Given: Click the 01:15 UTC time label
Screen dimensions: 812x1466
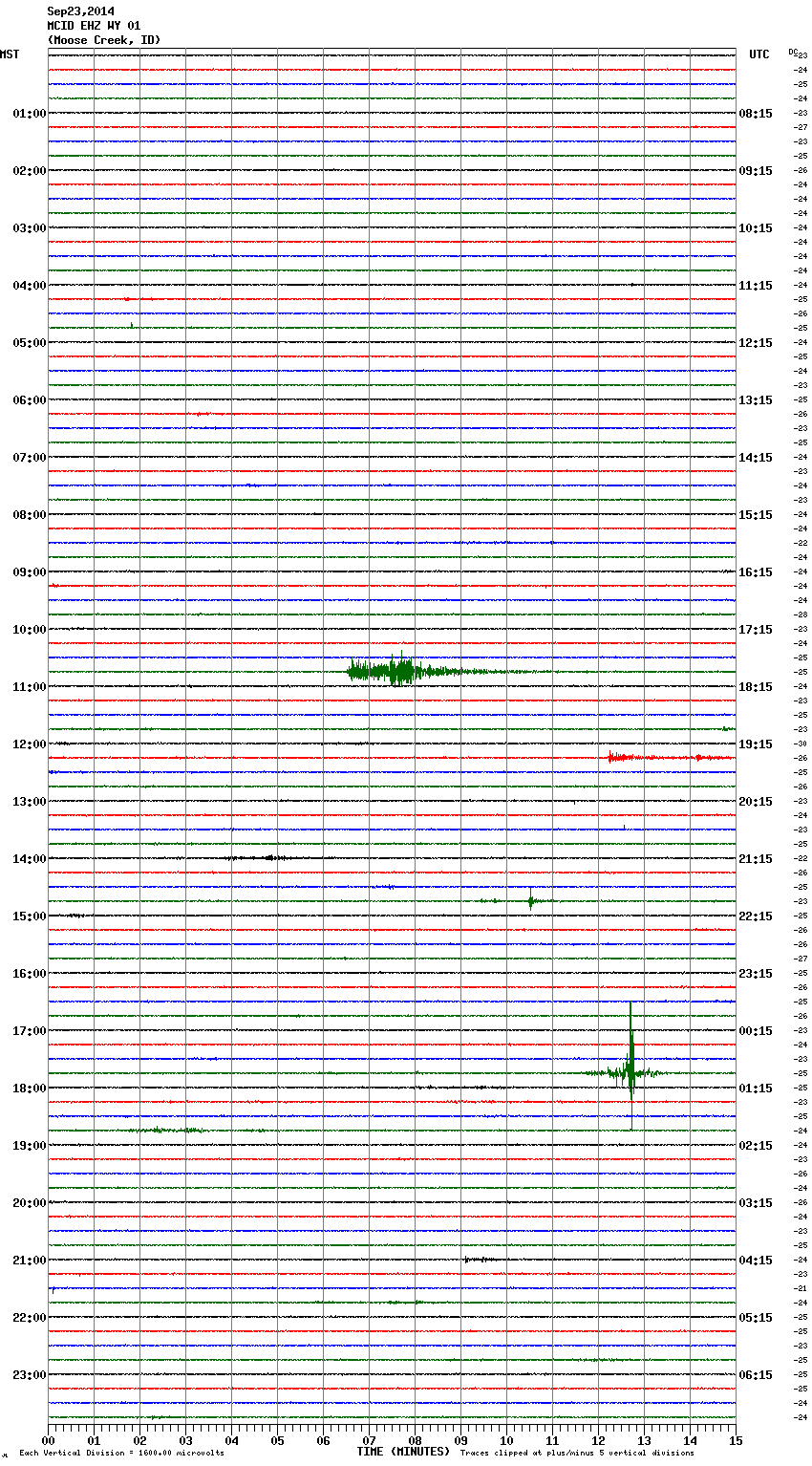Looking at the screenshot, I should click(x=756, y=1089).
